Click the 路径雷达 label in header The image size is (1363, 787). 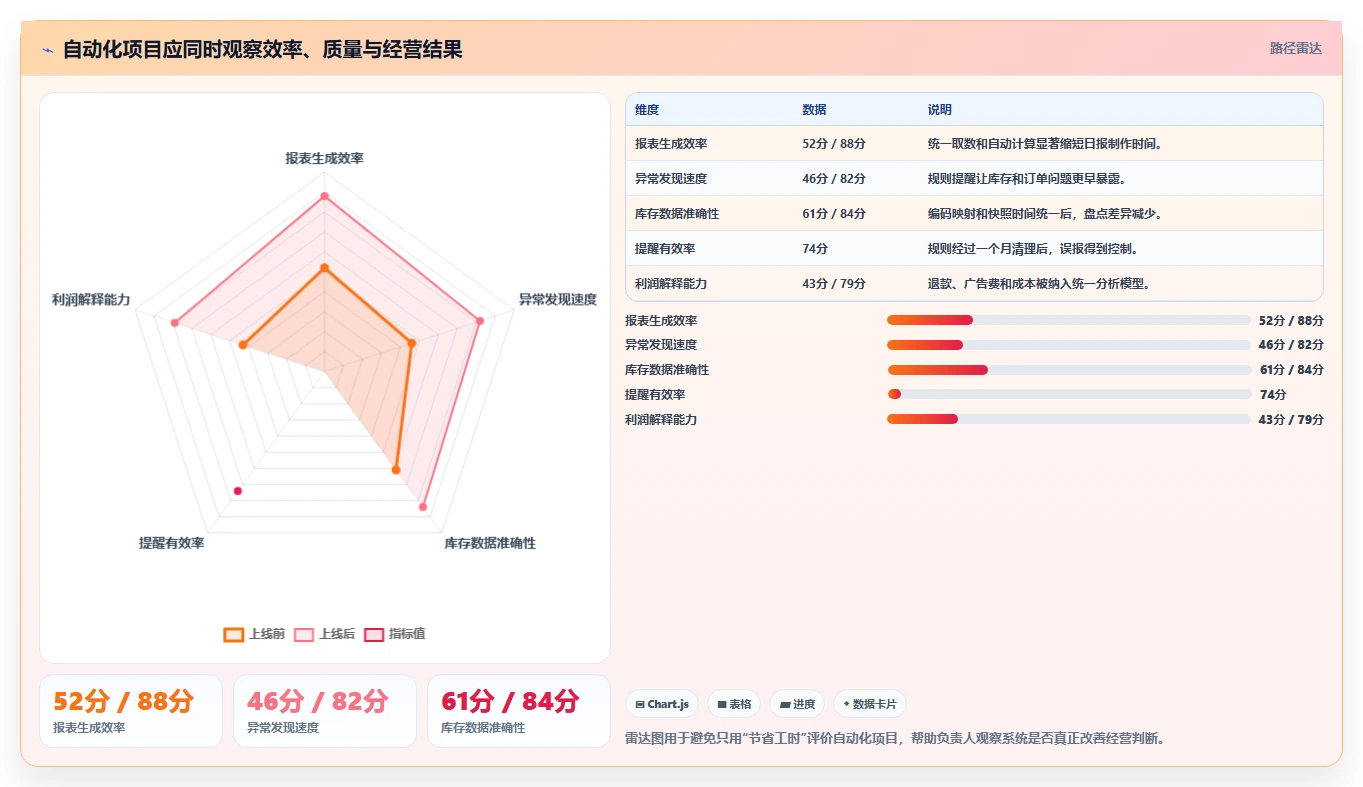pyautogui.click(x=1296, y=48)
